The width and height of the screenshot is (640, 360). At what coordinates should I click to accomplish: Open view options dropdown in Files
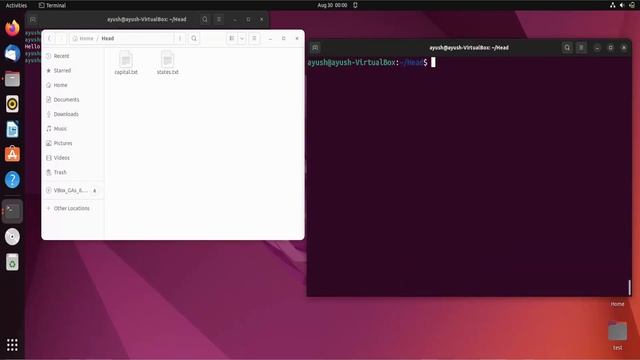pyautogui.click(x=242, y=38)
